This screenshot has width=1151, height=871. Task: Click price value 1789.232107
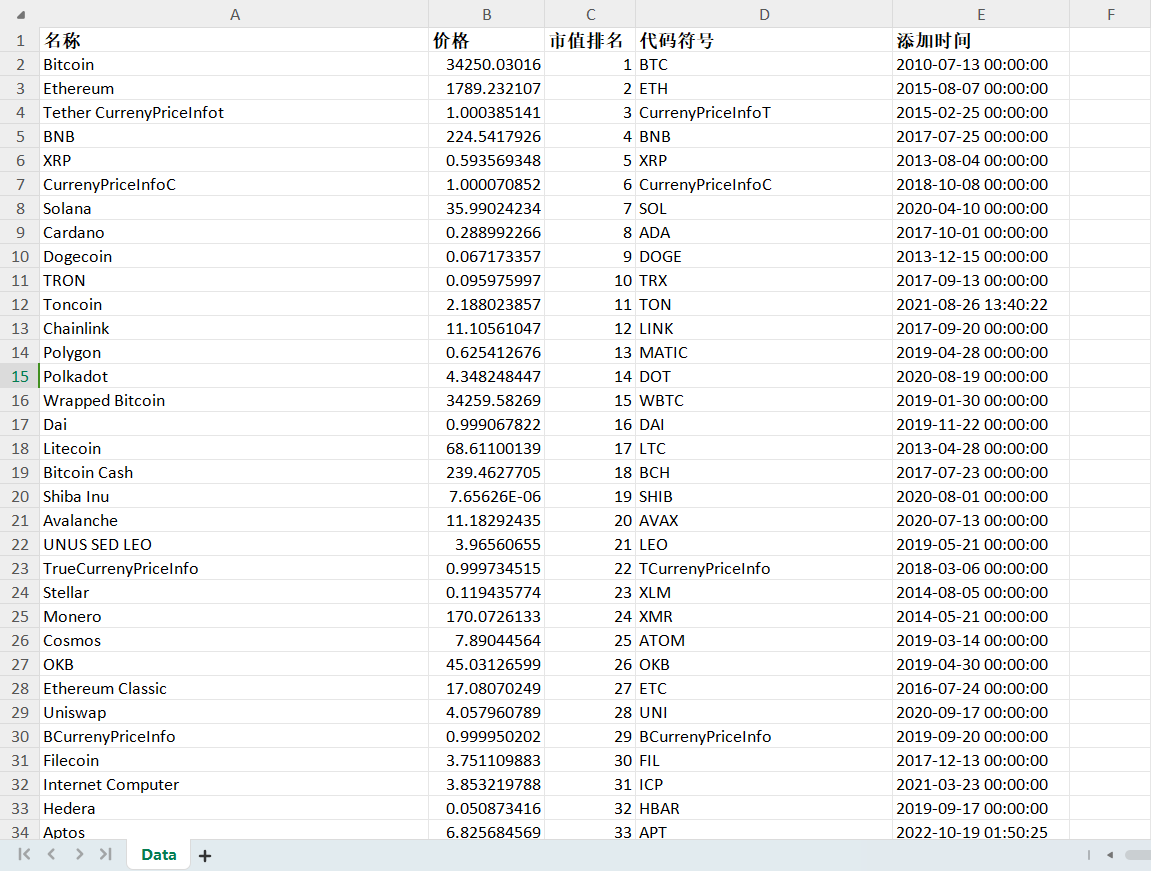[x=487, y=89]
